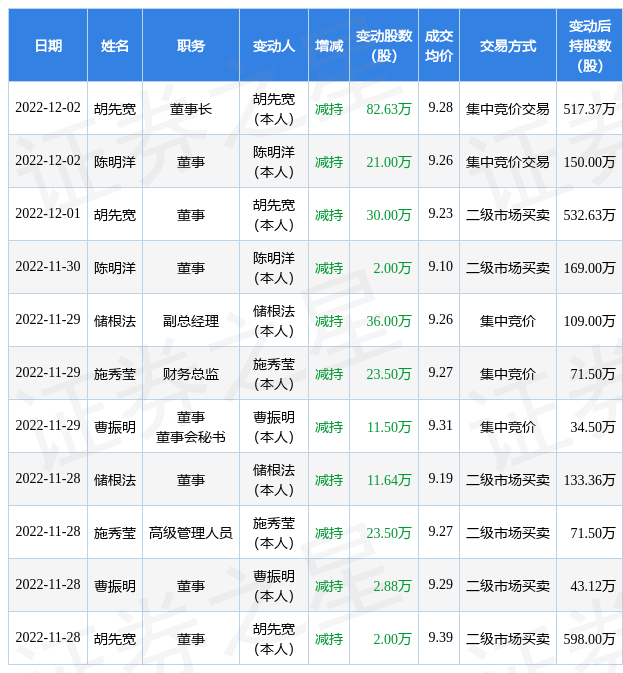Image resolution: width=623 pixels, height=673 pixels.
Task: Click the 517.37万 holdings value
Action: pyautogui.click(x=590, y=109)
